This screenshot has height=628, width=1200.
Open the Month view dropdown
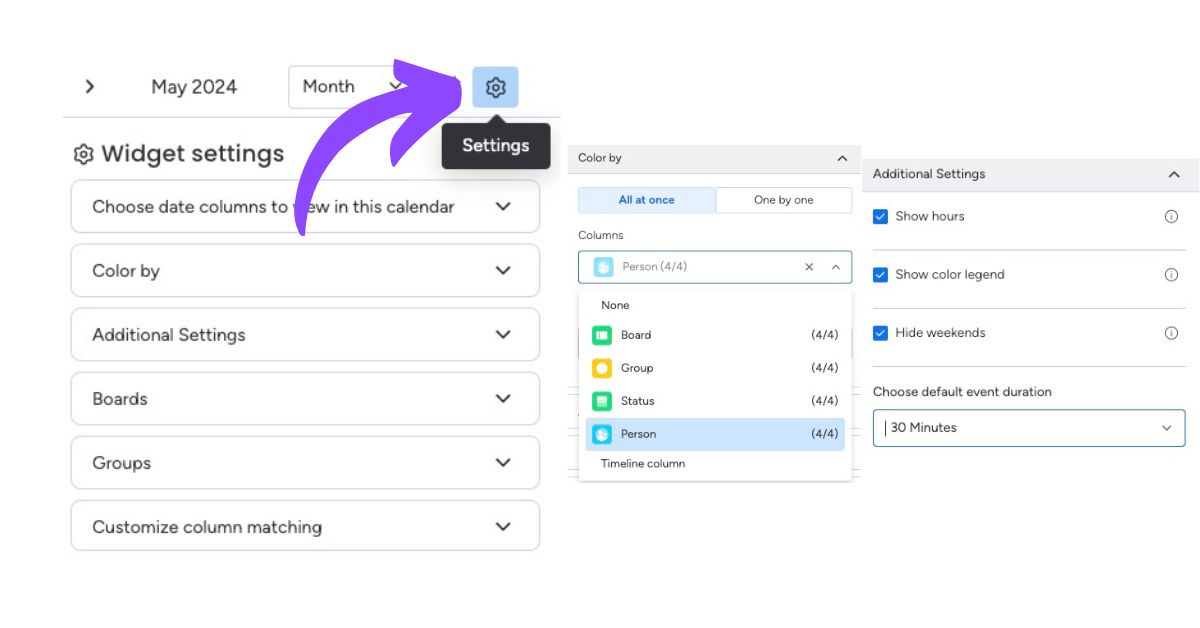(x=350, y=87)
